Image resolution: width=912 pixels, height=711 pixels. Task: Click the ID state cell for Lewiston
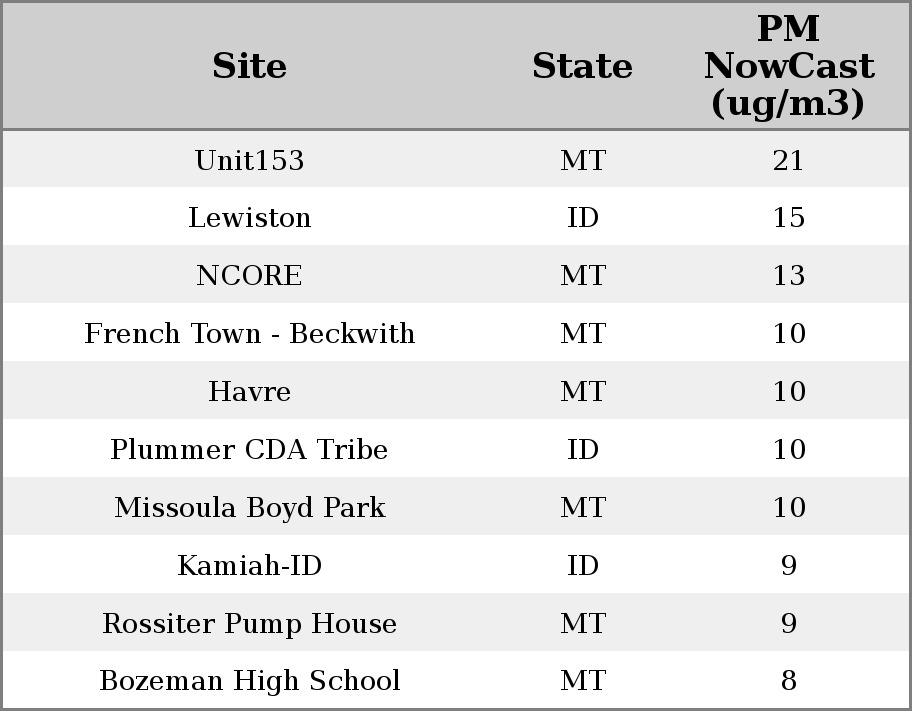(x=582, y=218)
